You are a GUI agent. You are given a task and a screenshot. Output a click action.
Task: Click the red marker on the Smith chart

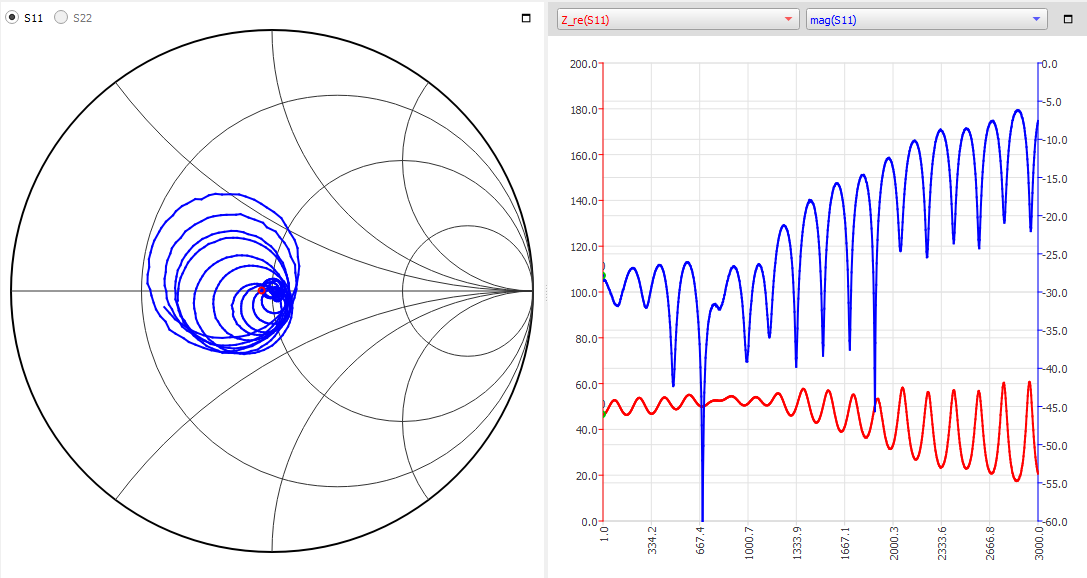pos(262,290)
